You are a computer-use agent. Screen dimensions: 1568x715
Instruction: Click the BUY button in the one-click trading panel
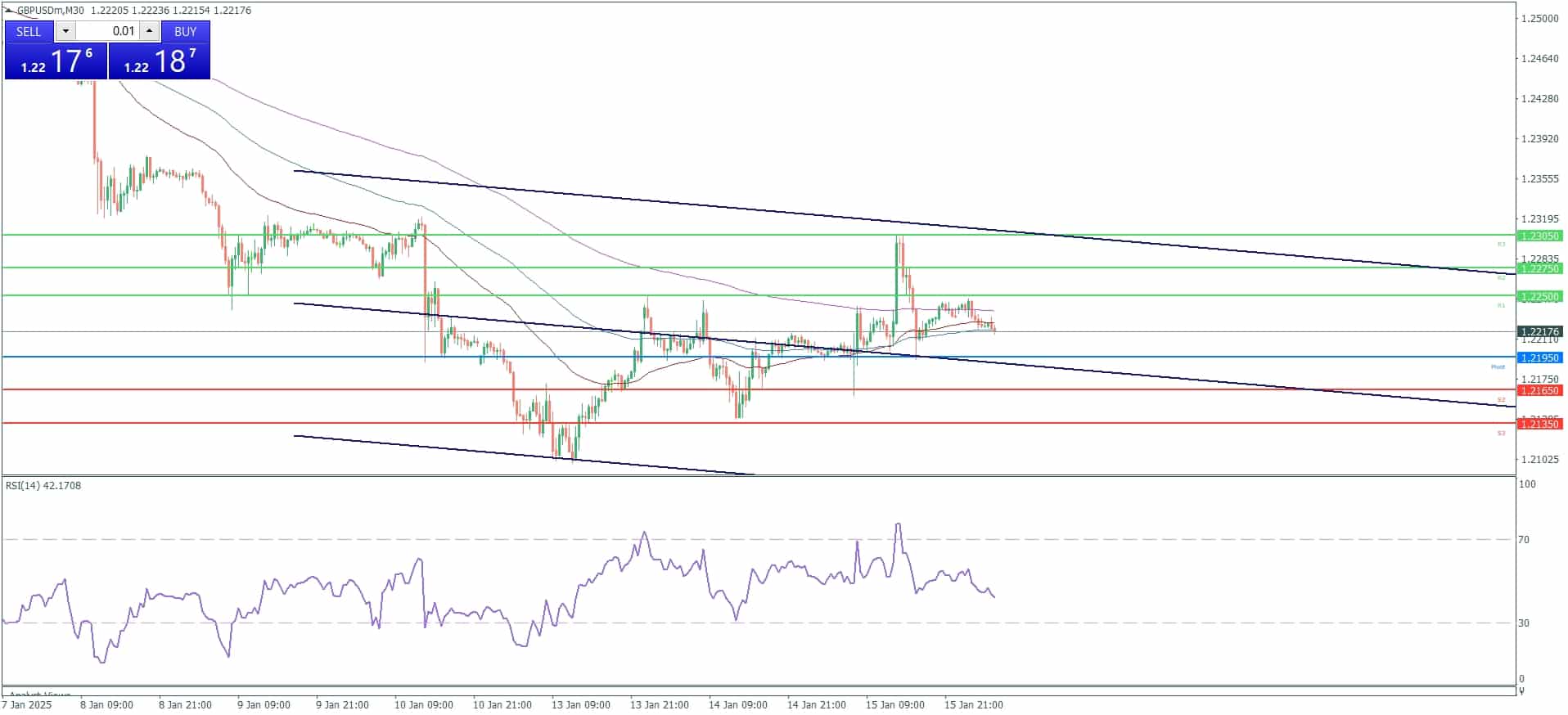[x=186, y=31]
